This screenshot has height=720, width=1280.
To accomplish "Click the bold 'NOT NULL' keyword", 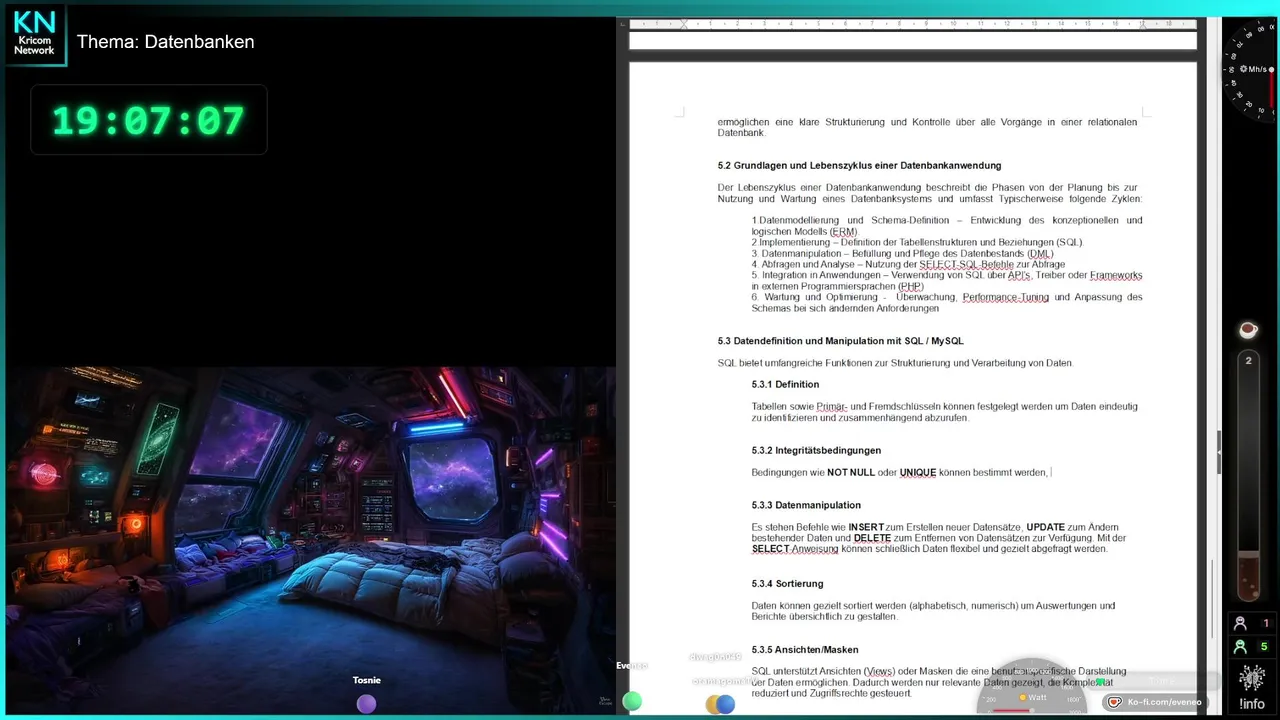I will pos(851,472).
